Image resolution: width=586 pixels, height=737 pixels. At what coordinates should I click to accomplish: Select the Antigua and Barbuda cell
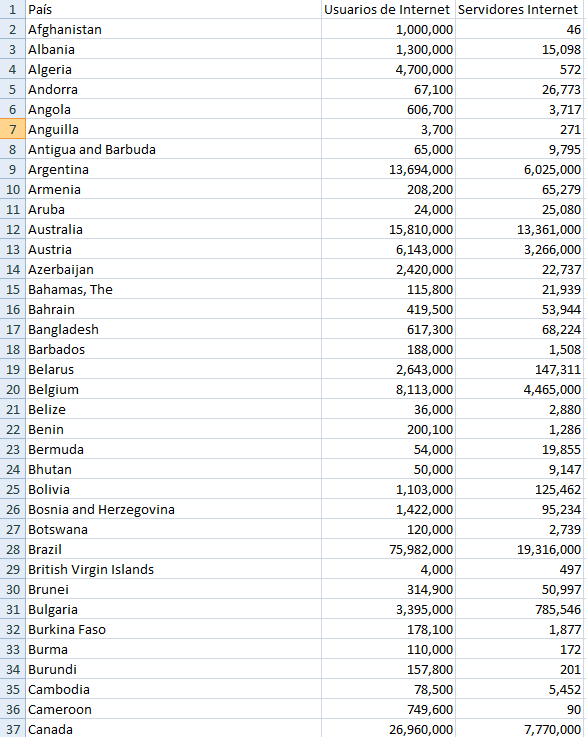click(x=173, y=149)
